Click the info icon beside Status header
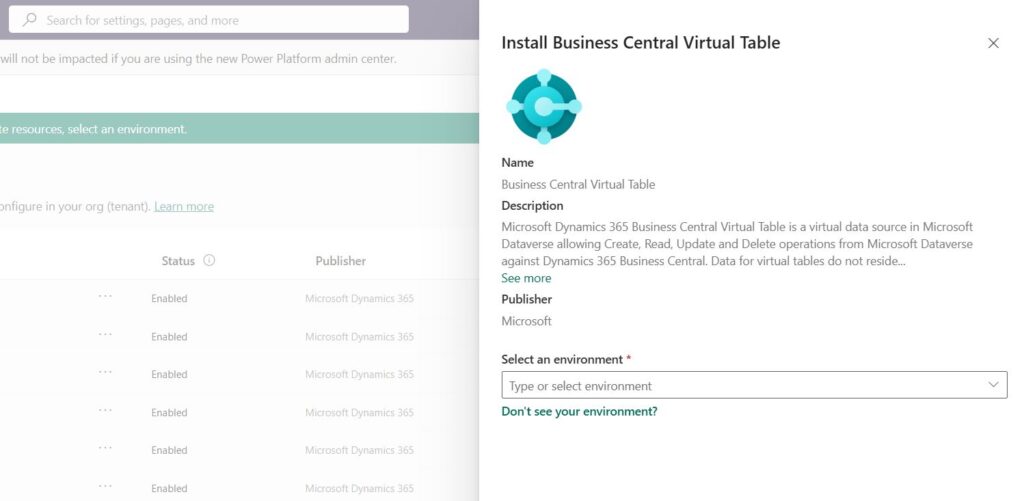 coord(209,261)
